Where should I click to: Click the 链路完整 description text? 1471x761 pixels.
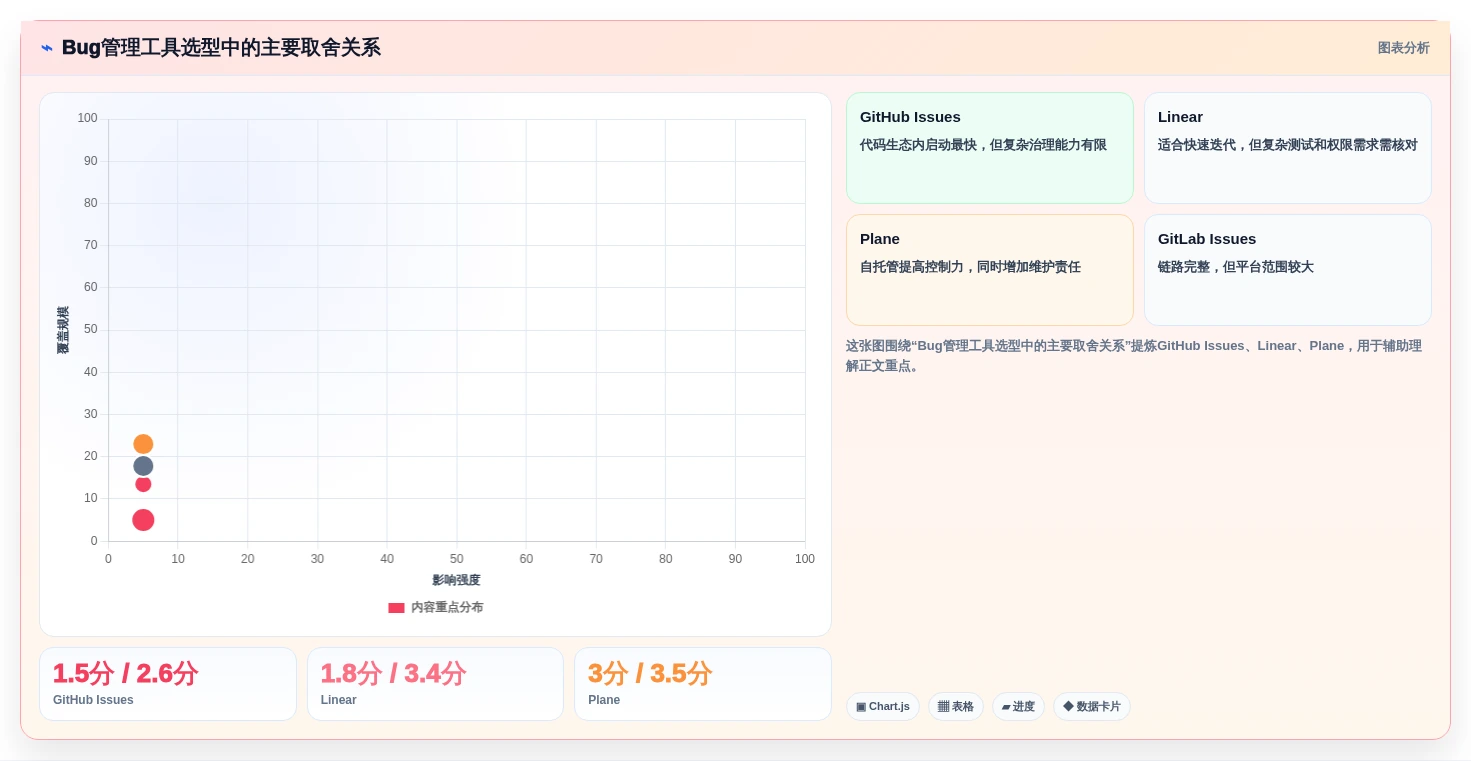1236,267
